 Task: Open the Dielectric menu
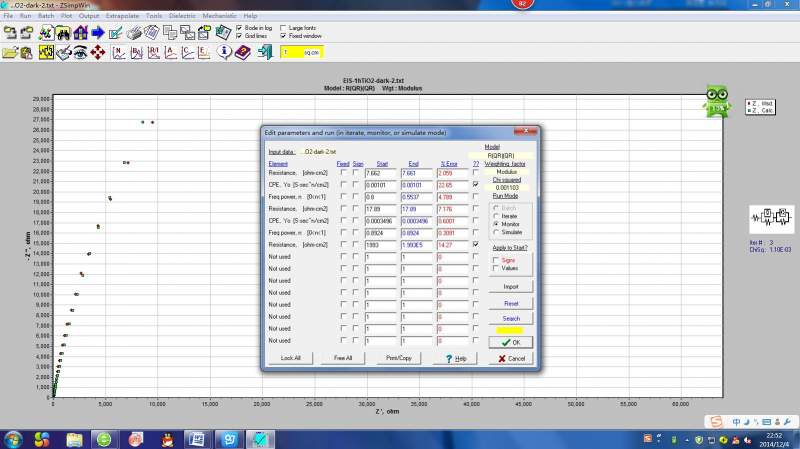(x=182, y=16)
